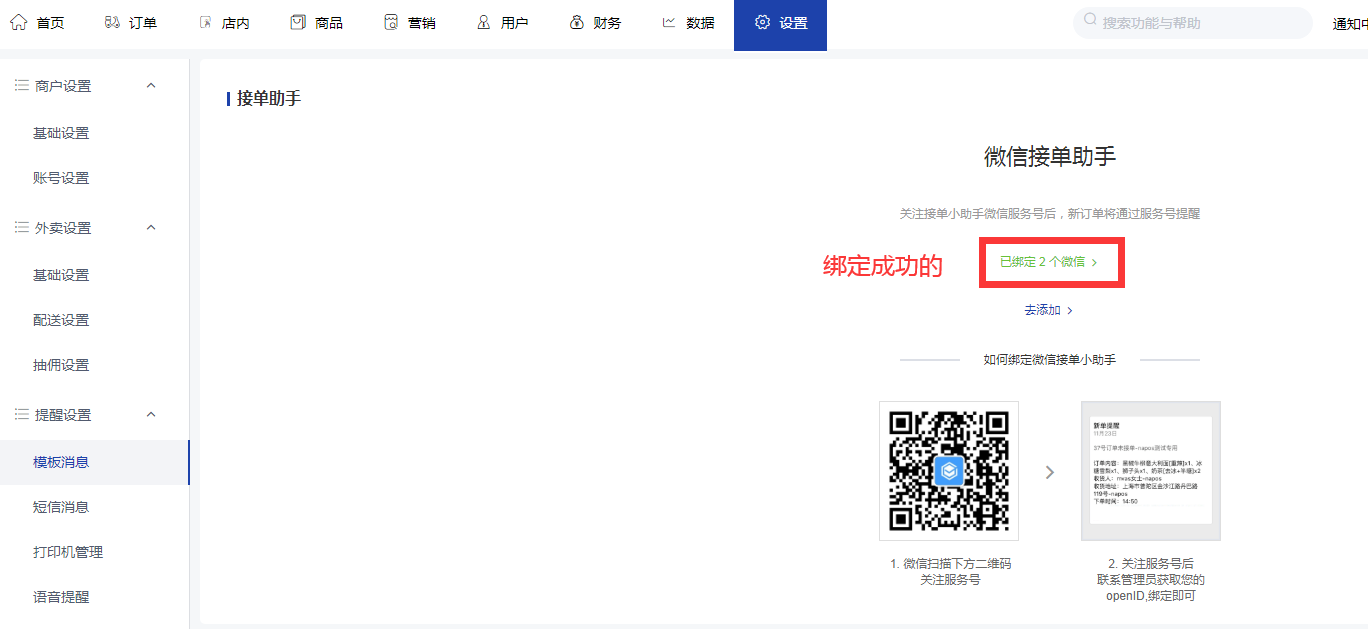The width and height of the screenshot is (1368, 629).
Task: Click the new order reminder preview image
Action: click(x=1151, y=471)
